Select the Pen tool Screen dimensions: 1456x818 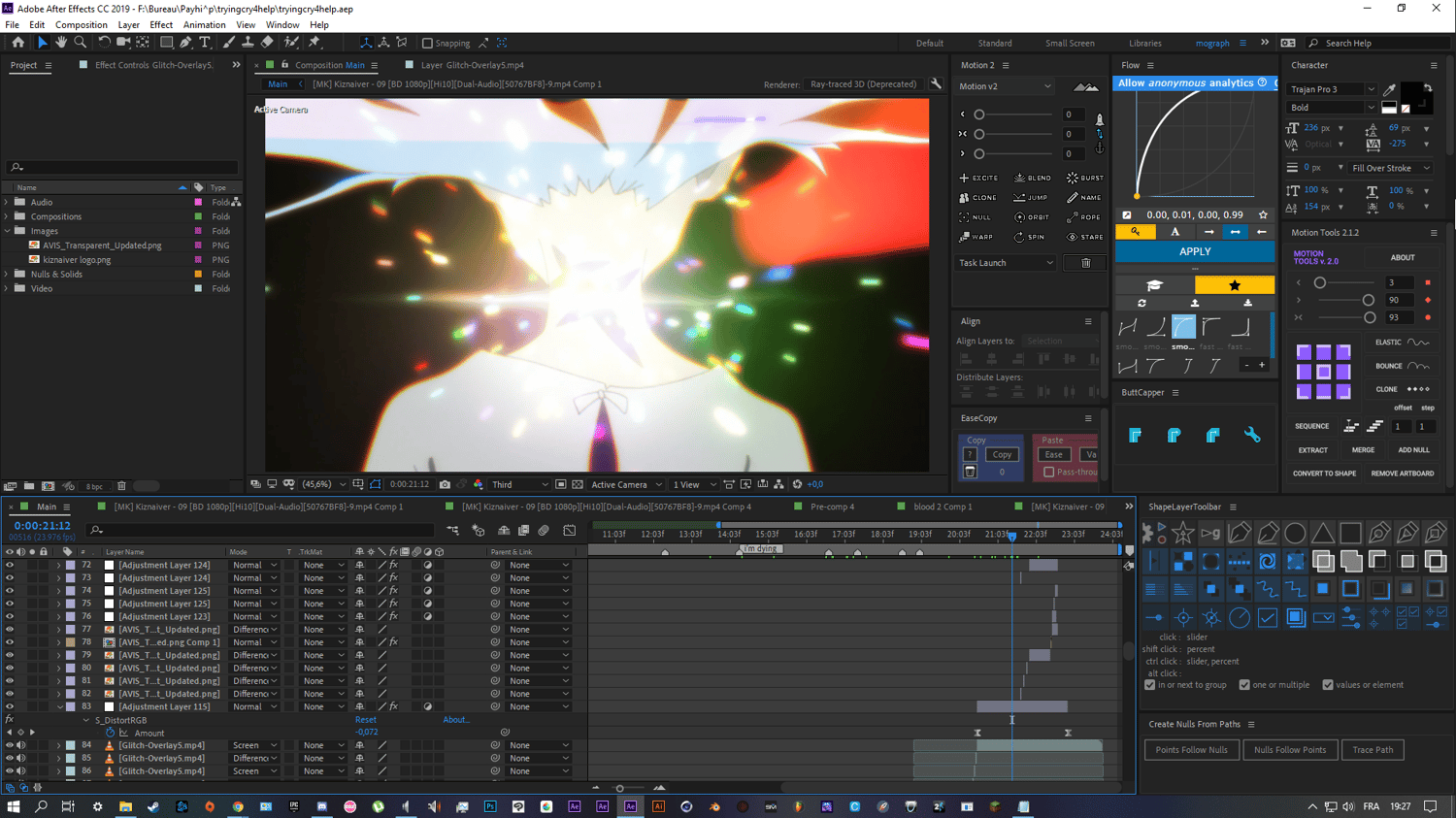185,43
